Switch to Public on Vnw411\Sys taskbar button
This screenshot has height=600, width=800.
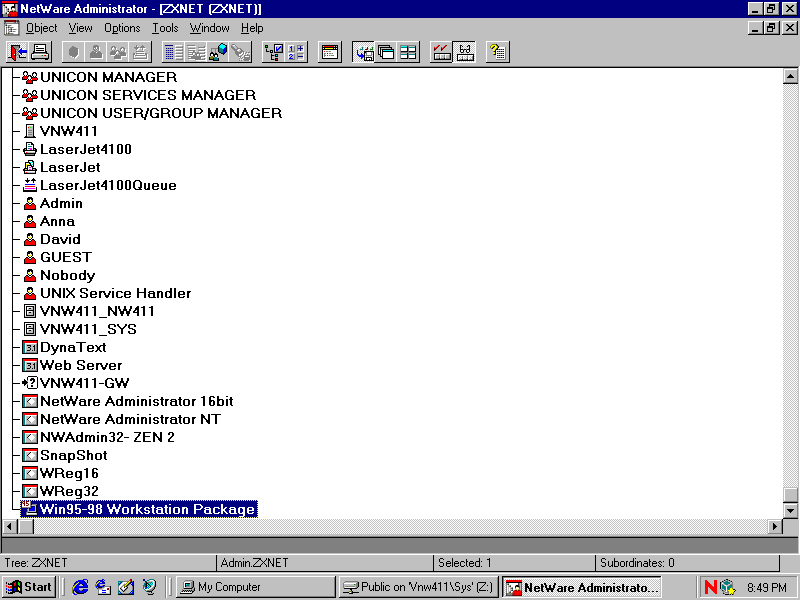[x=418, y=587]
